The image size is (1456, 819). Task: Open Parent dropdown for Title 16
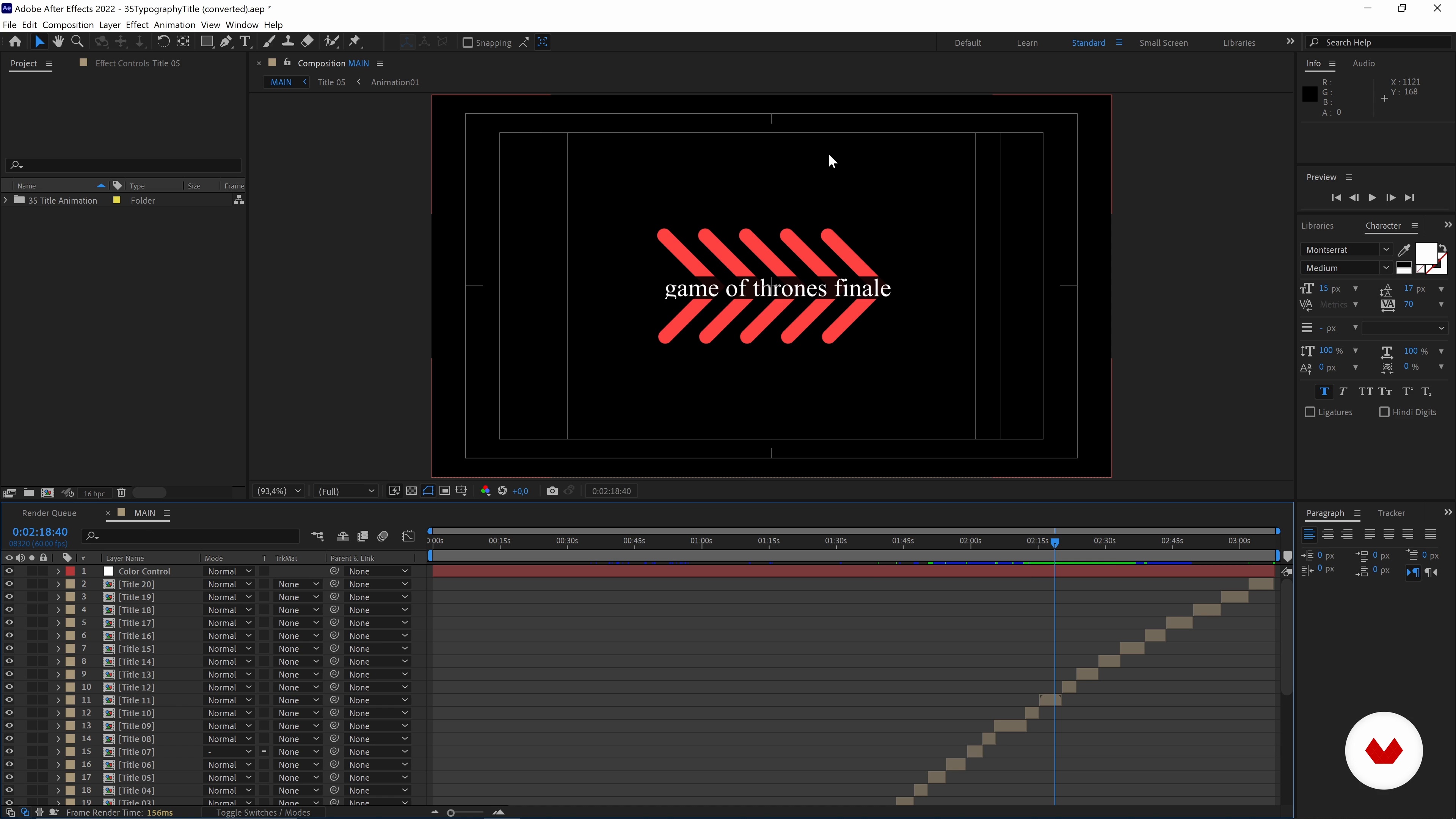click(x=378, y=635)
